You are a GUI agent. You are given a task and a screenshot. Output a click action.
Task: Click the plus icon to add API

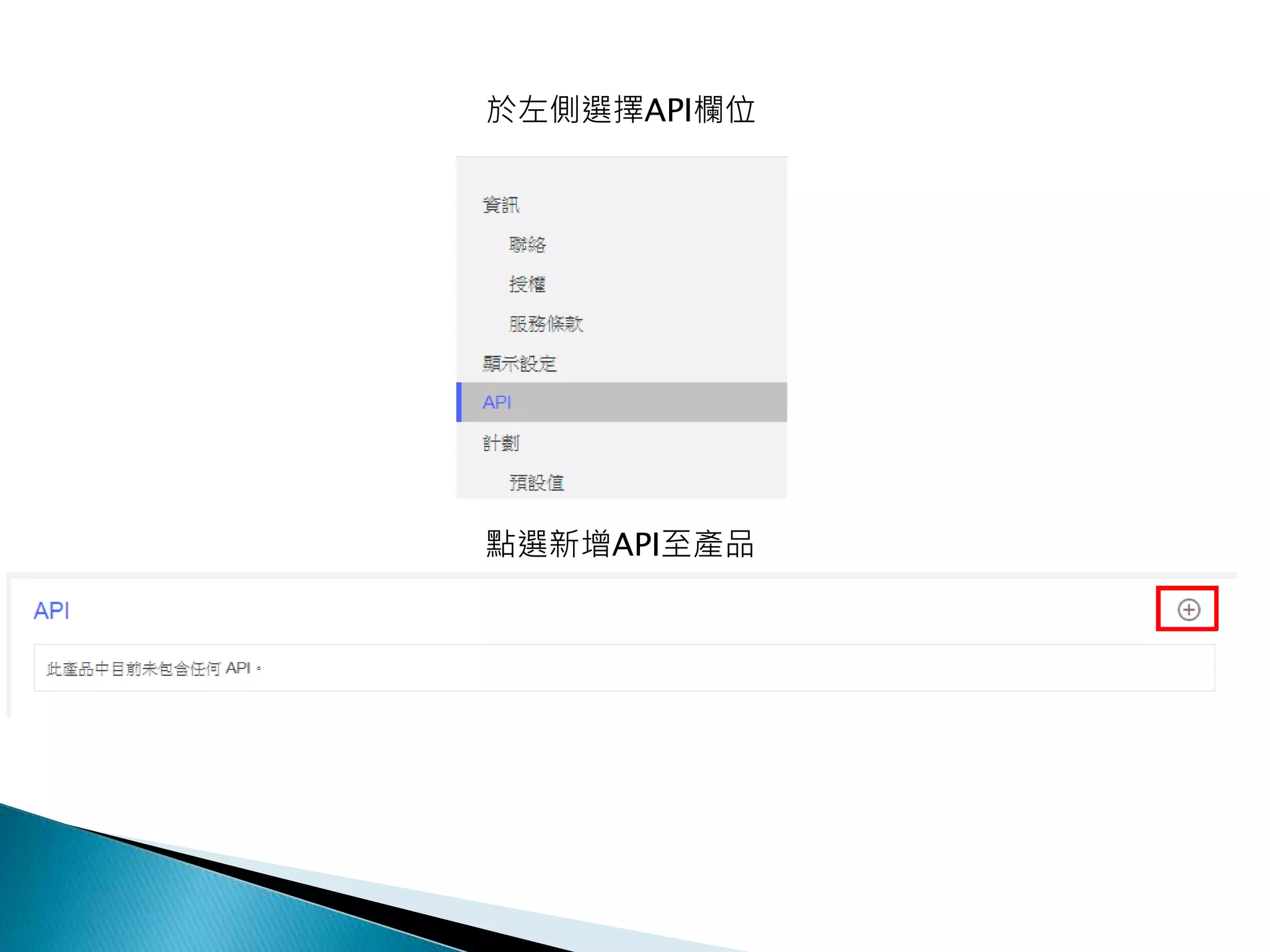[x=1188, y=610]
